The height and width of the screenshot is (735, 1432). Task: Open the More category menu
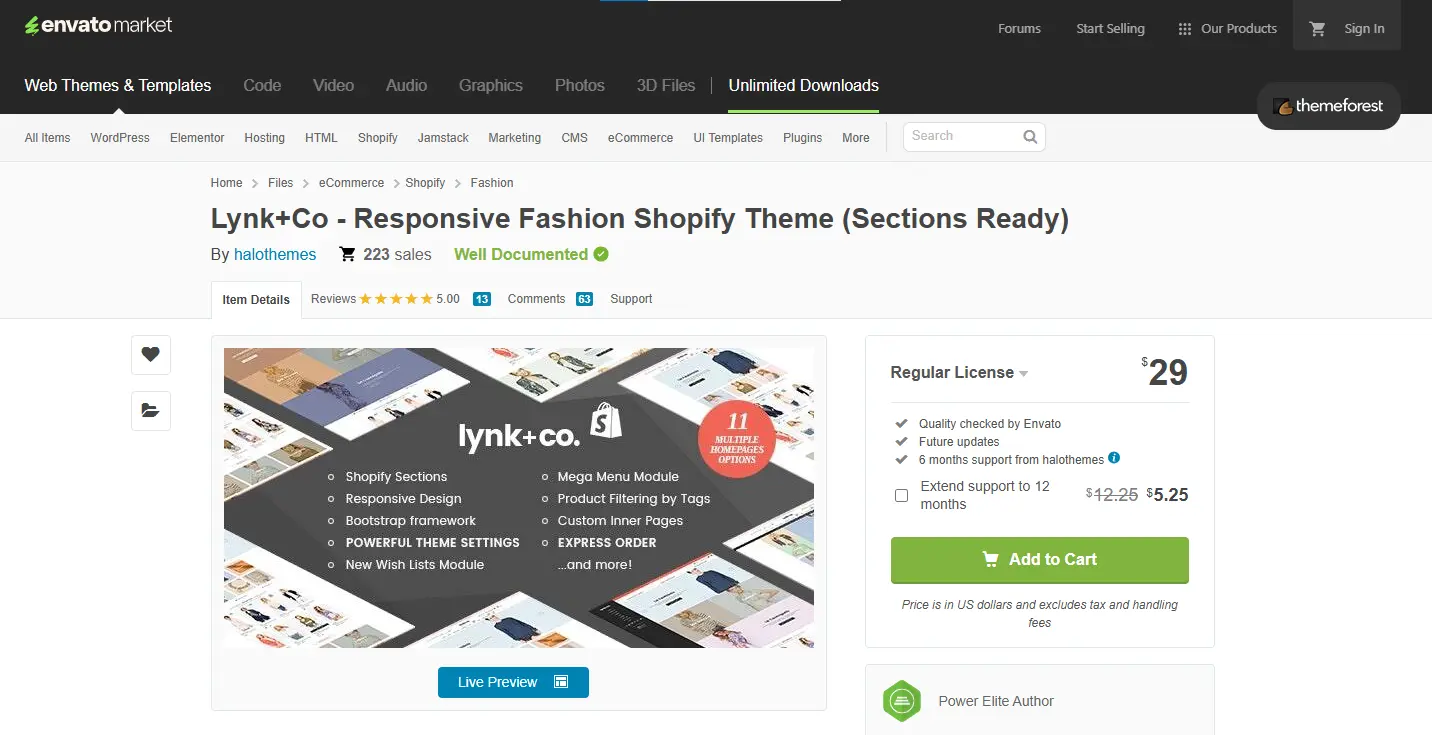click(x=855, y=138)
